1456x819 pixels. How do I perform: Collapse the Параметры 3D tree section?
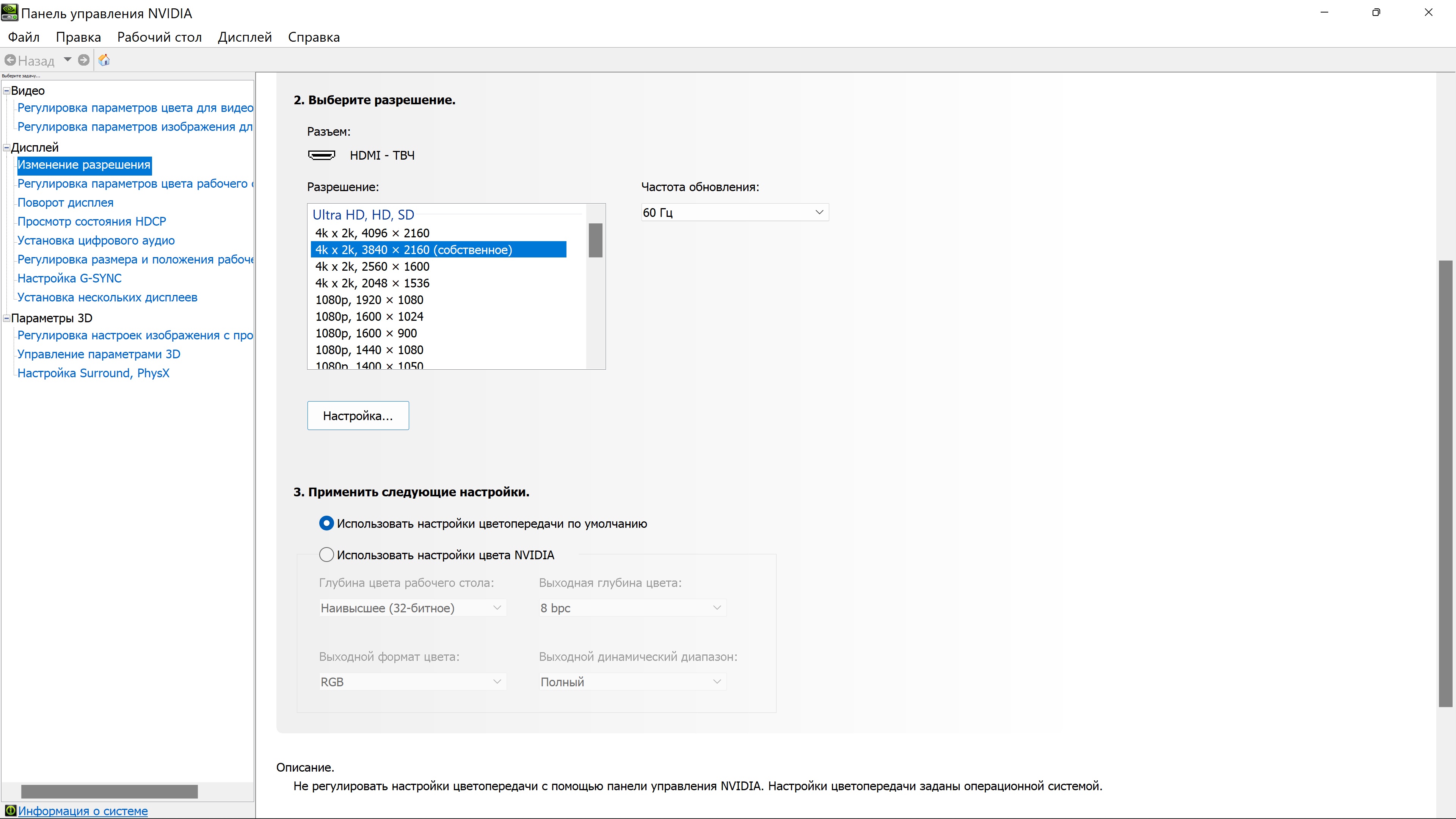pos(7,318)
